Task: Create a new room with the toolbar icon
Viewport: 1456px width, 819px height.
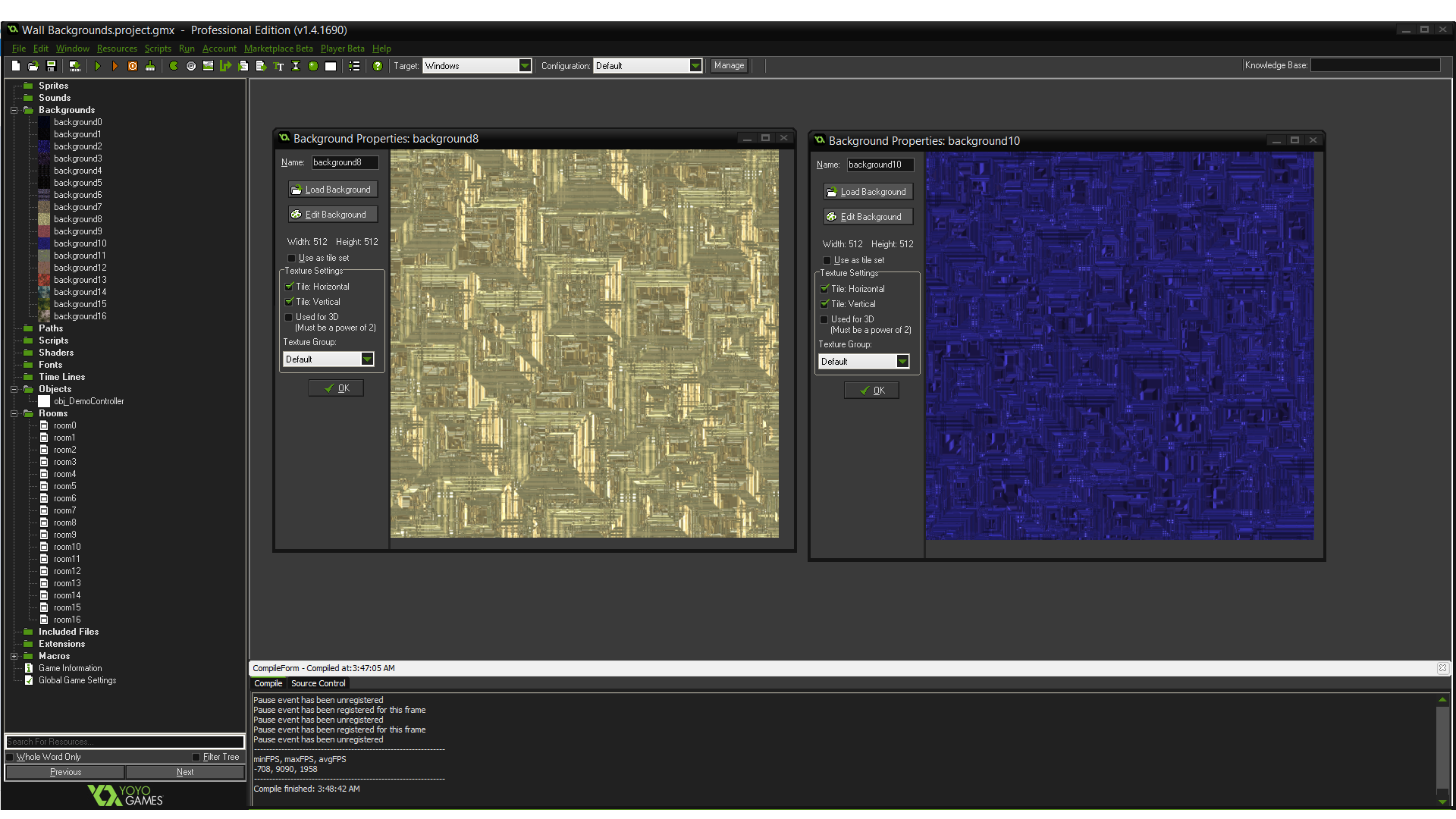Action: tap(331, 66)
